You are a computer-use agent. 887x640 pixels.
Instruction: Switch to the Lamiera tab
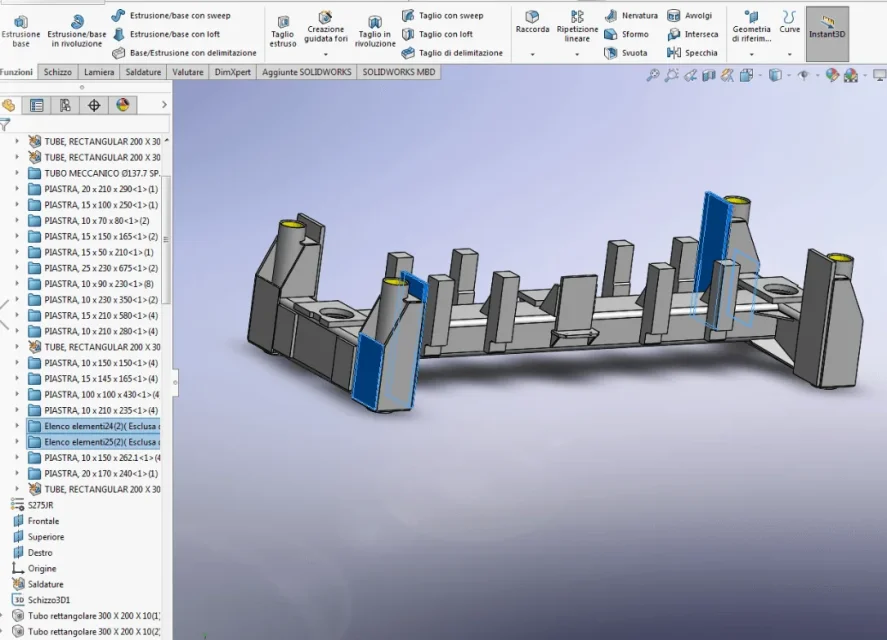click(x=99, y=72)
